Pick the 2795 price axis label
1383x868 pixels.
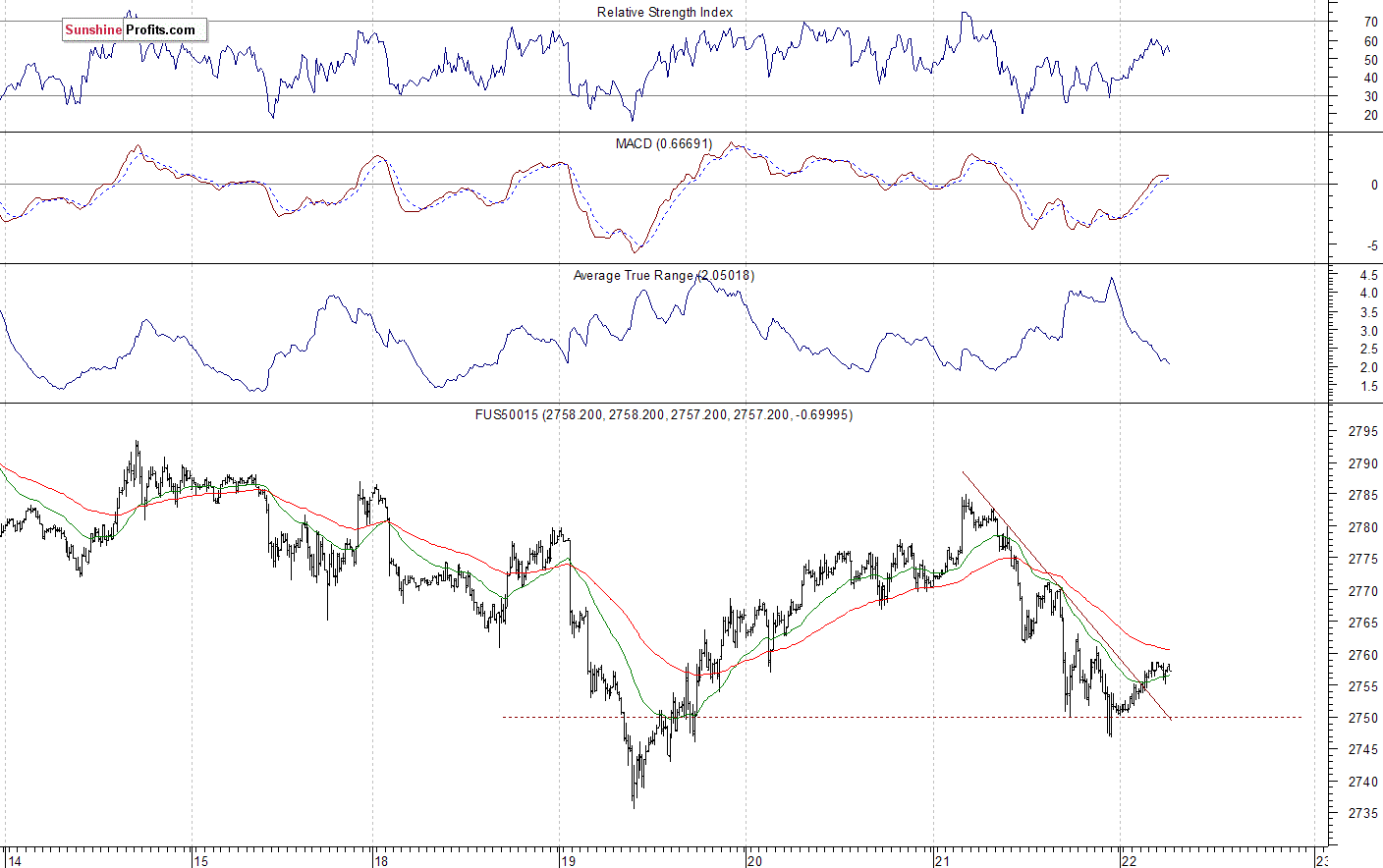(1362, 432)
